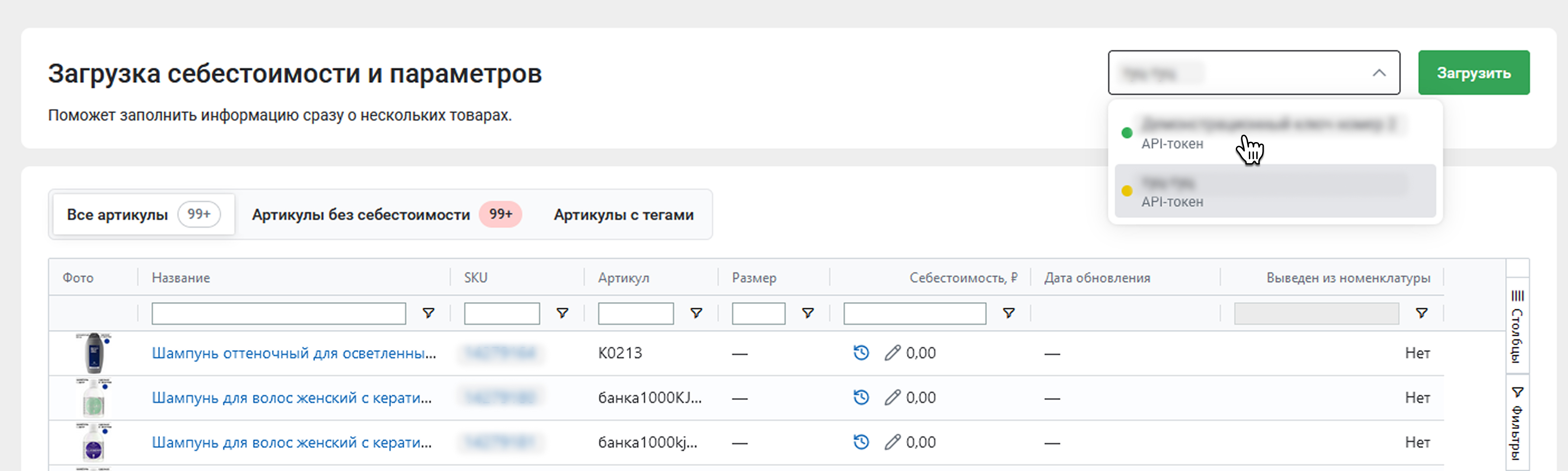Switch to Артикулы с тегами tab
Screen dimensions: 1568x471
(x=623, y=214)
